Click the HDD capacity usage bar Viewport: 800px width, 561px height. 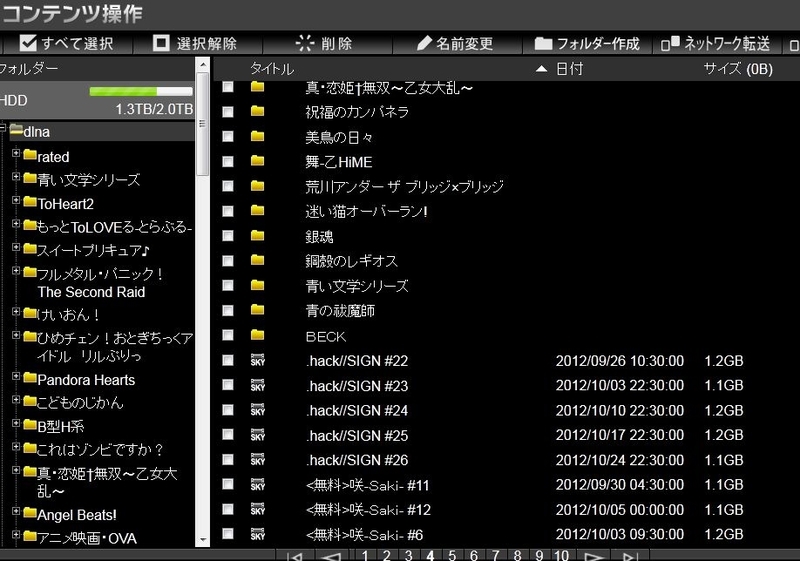pos(141,91)
